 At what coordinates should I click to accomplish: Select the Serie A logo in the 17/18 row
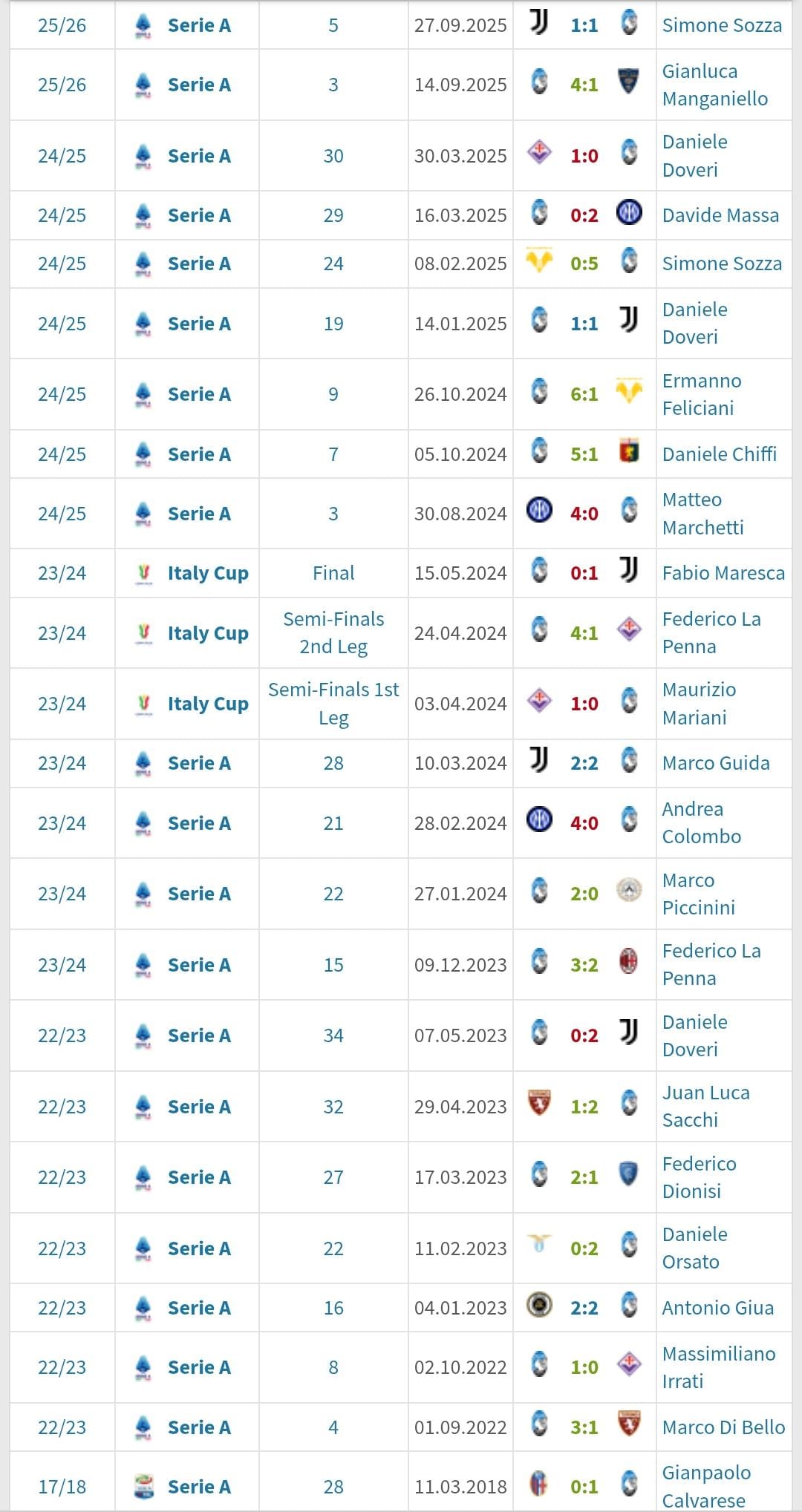pos(144,1486)
